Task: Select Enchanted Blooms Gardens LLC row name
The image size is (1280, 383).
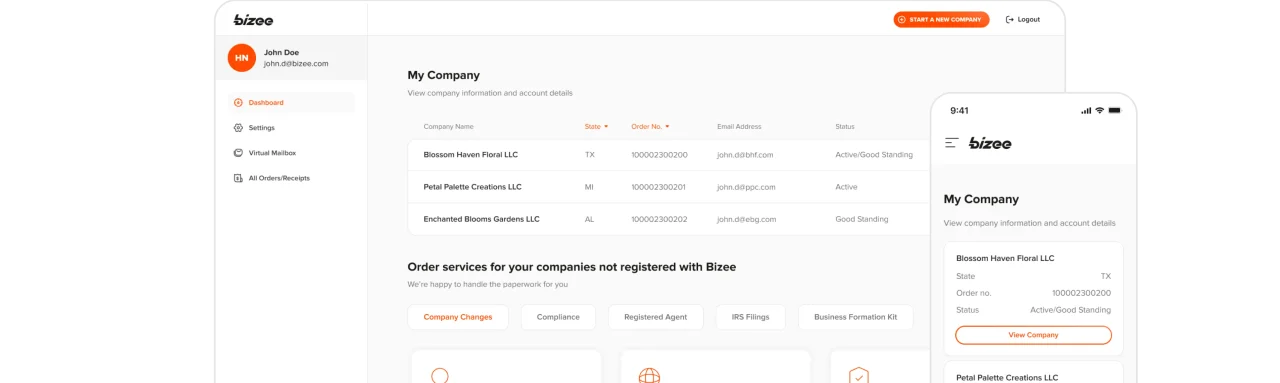Action: pyautogui.click(x=482, y=219)
